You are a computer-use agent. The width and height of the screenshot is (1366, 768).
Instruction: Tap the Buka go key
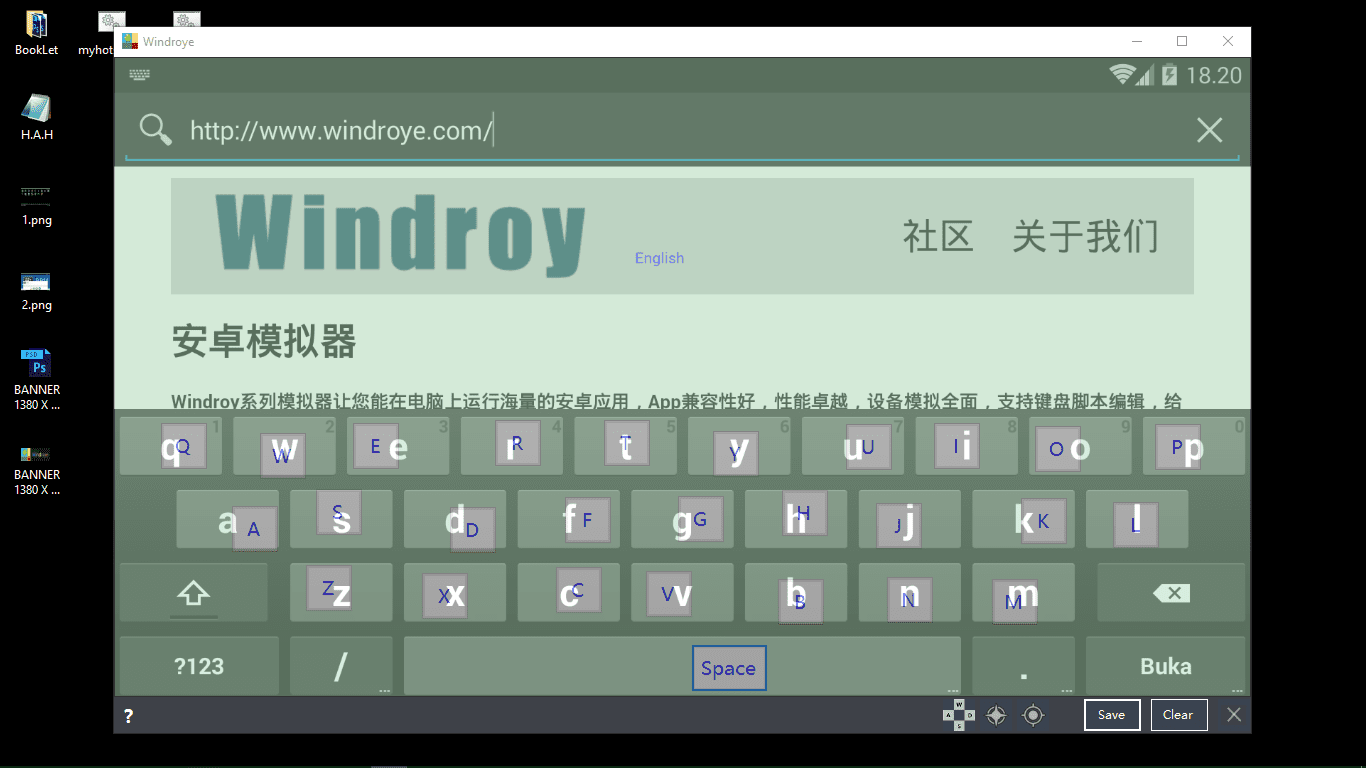pos(1165,666)
